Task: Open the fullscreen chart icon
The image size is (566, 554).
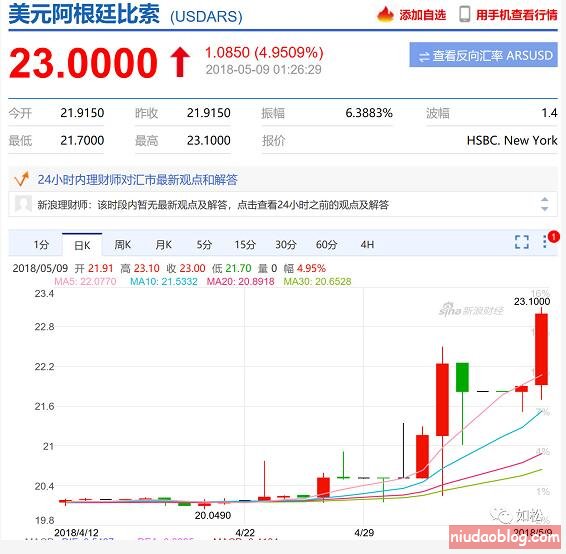Action: click(522, 242)
